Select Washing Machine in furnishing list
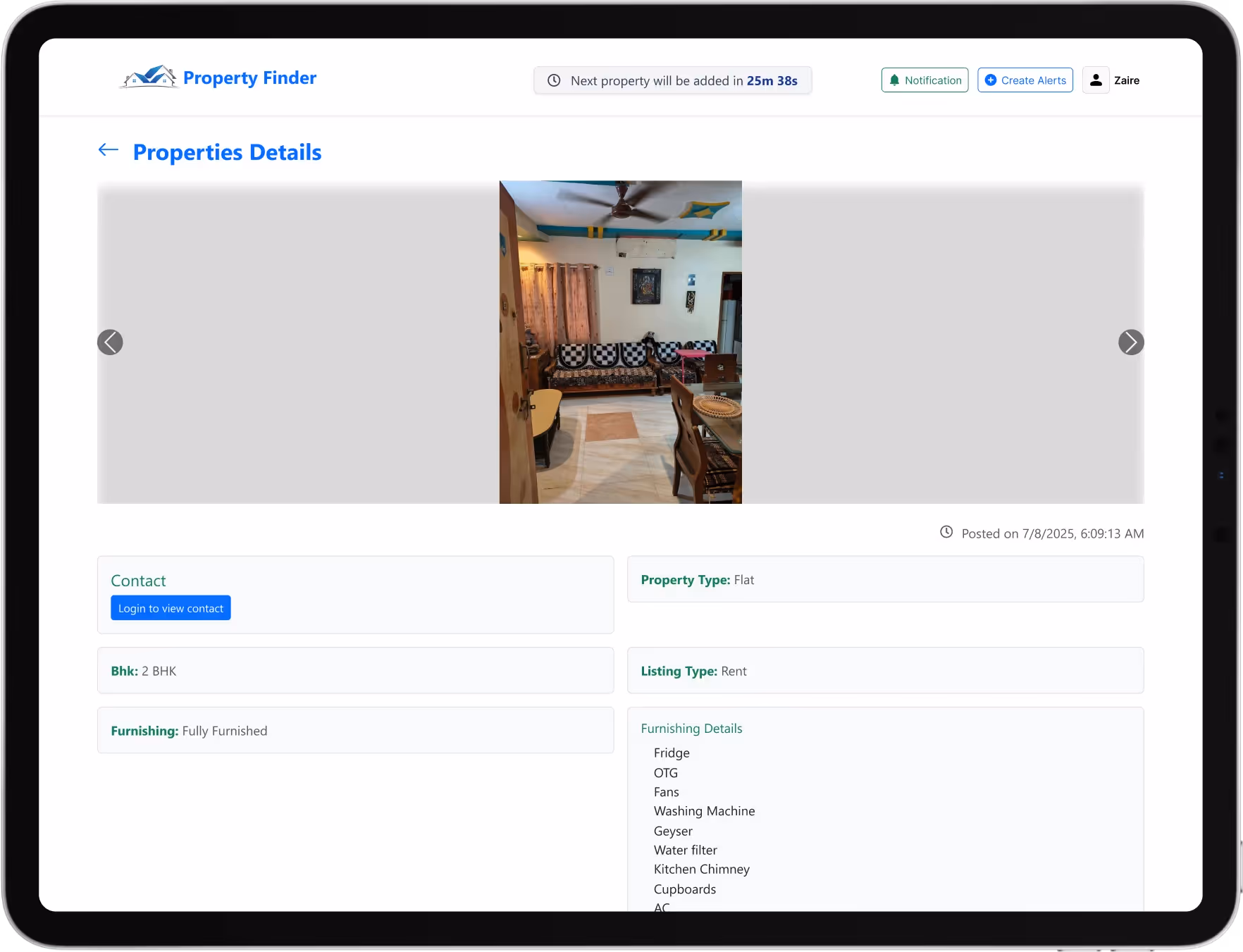 coord(704,811)
